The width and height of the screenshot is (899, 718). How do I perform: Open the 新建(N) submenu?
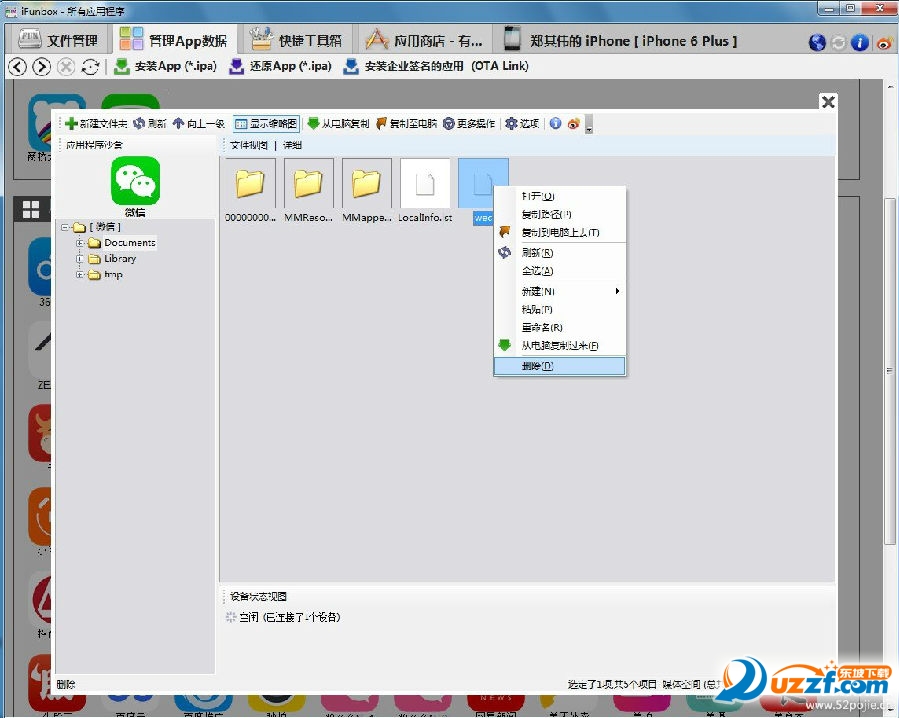(x=560, y=291)
